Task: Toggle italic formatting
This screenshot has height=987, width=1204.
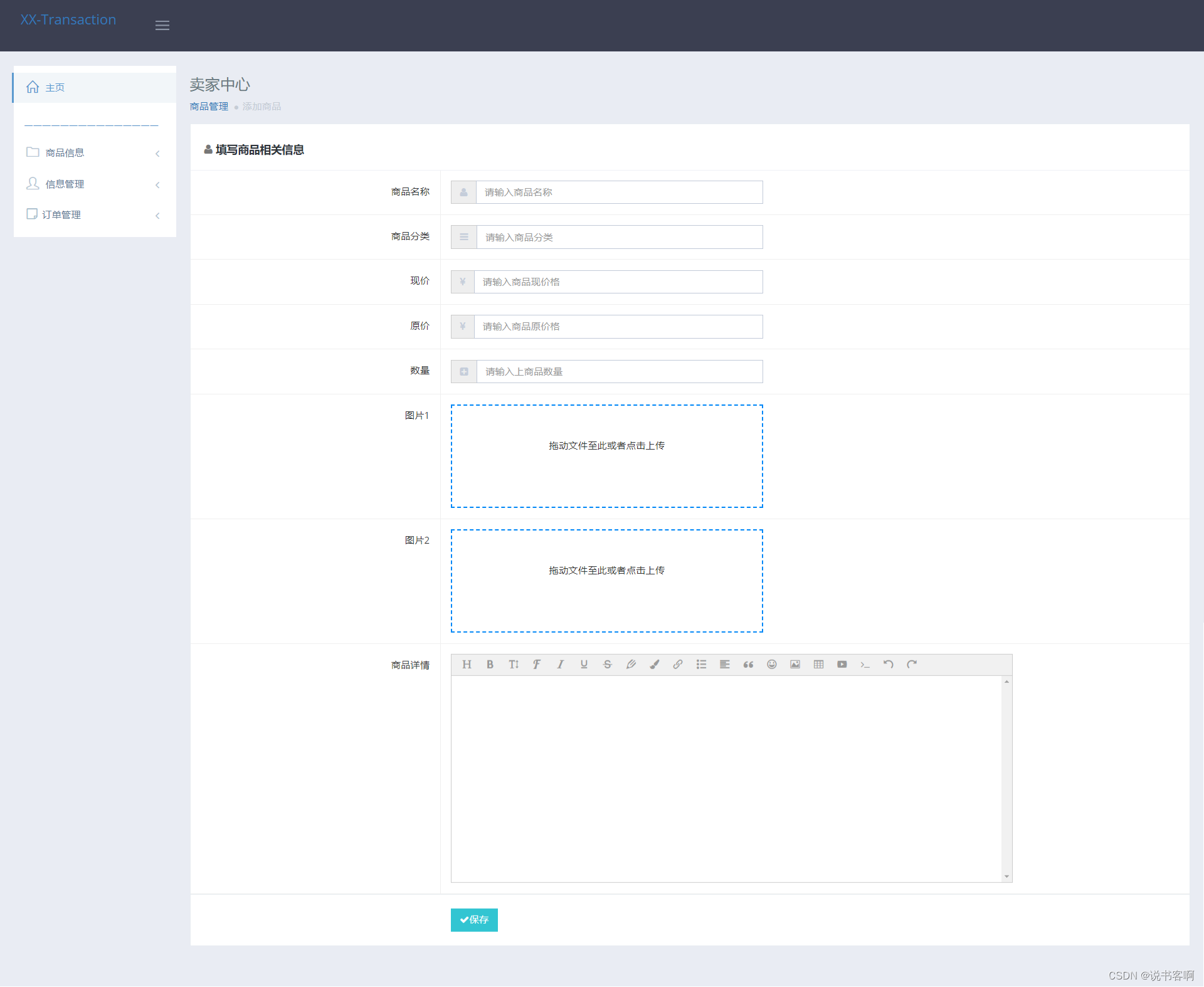Action: tap(560, 665)
